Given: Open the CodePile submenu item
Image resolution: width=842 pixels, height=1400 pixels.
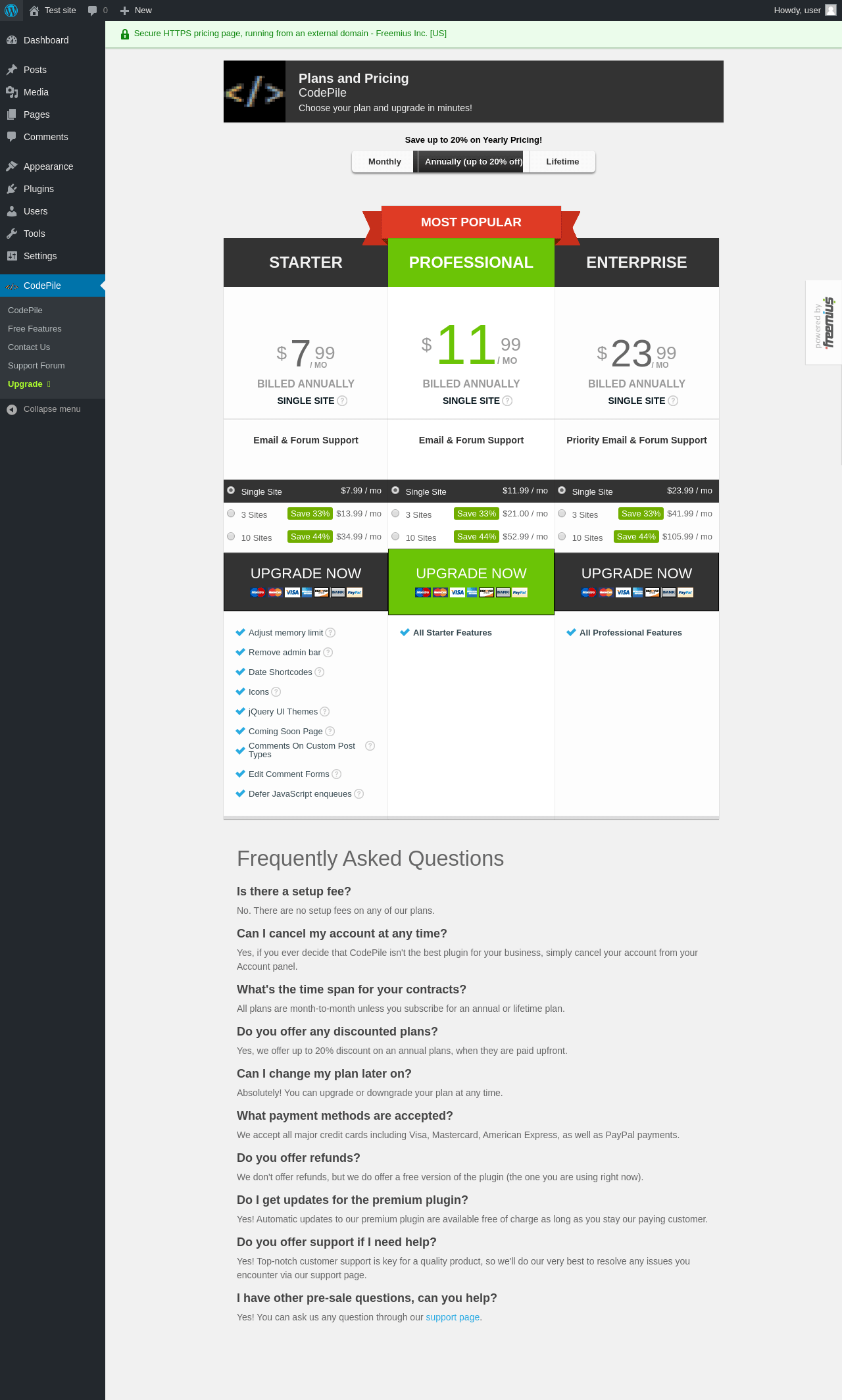Looking at the screenshot, I should pyautogui.click(x=53, y=311).
